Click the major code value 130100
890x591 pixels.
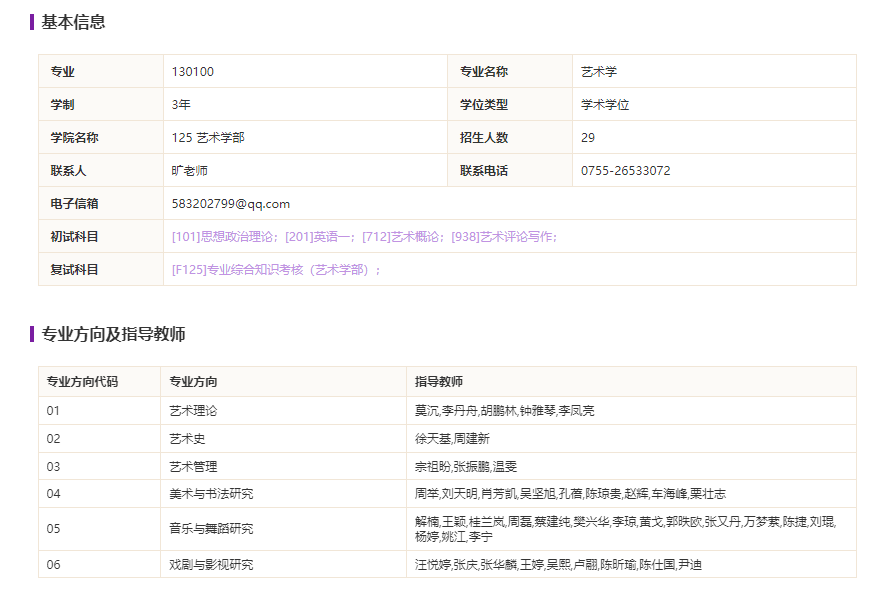(193, 72)
